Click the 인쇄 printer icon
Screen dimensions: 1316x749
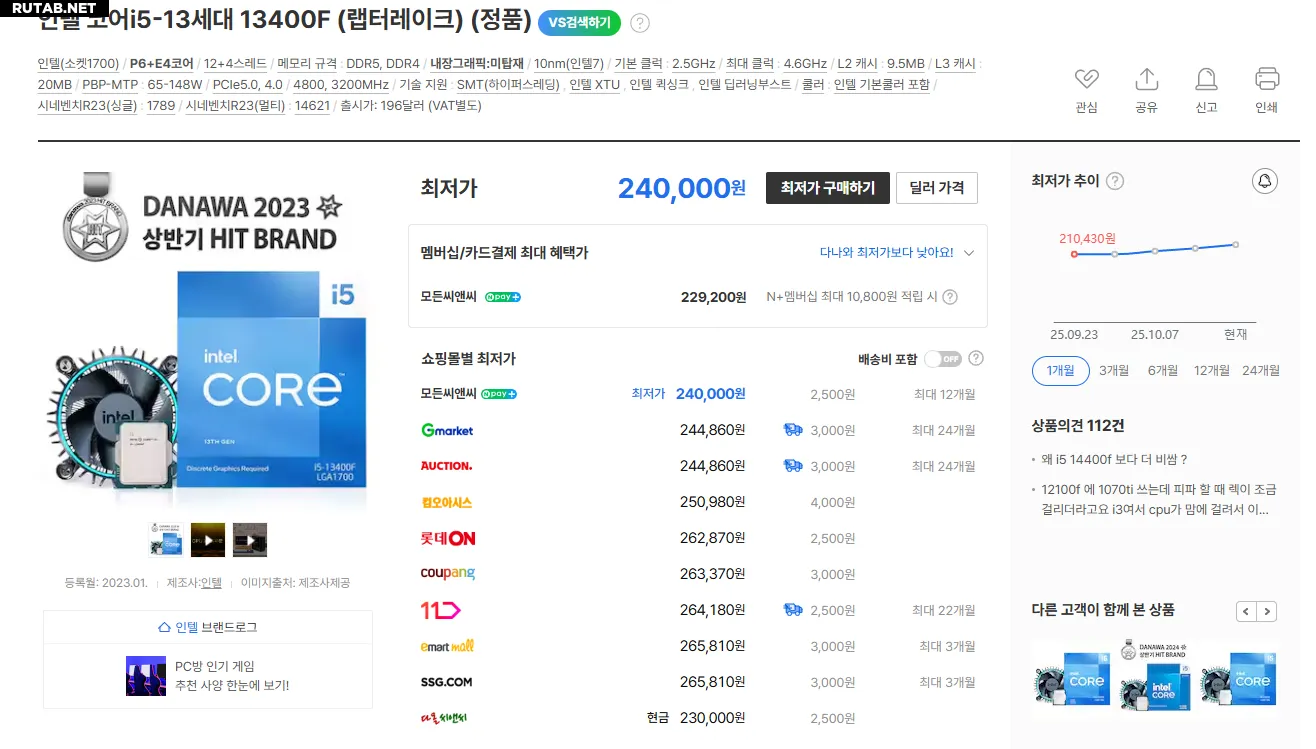pyautogui.click(x=1266, y=79)
